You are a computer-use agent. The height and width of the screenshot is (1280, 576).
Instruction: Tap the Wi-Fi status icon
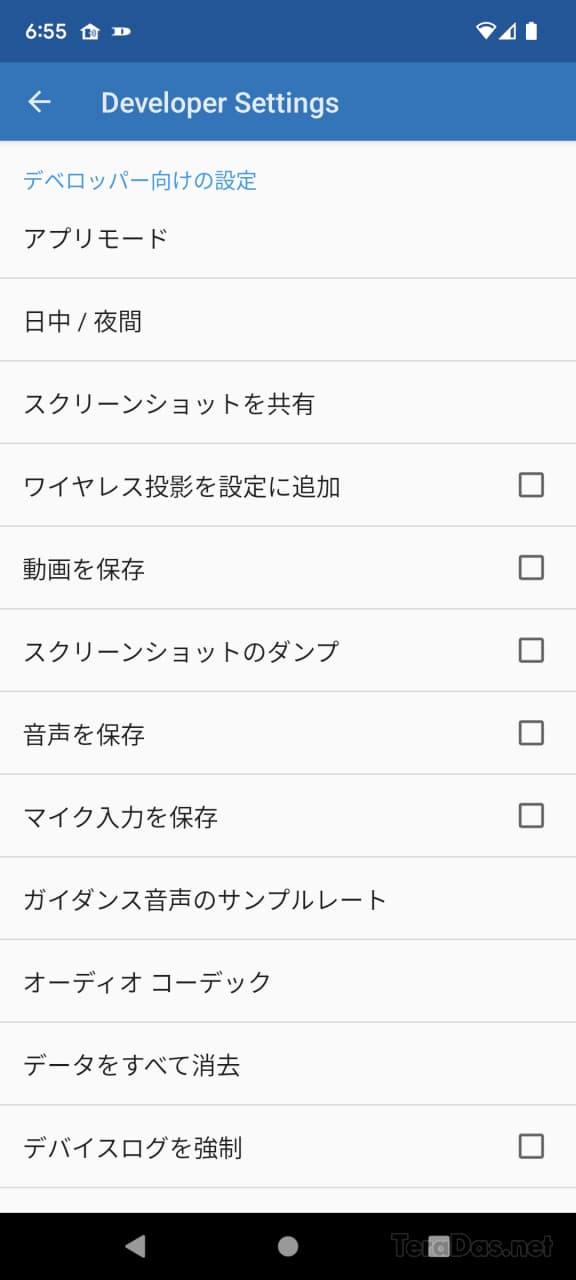tap(486, 31)
